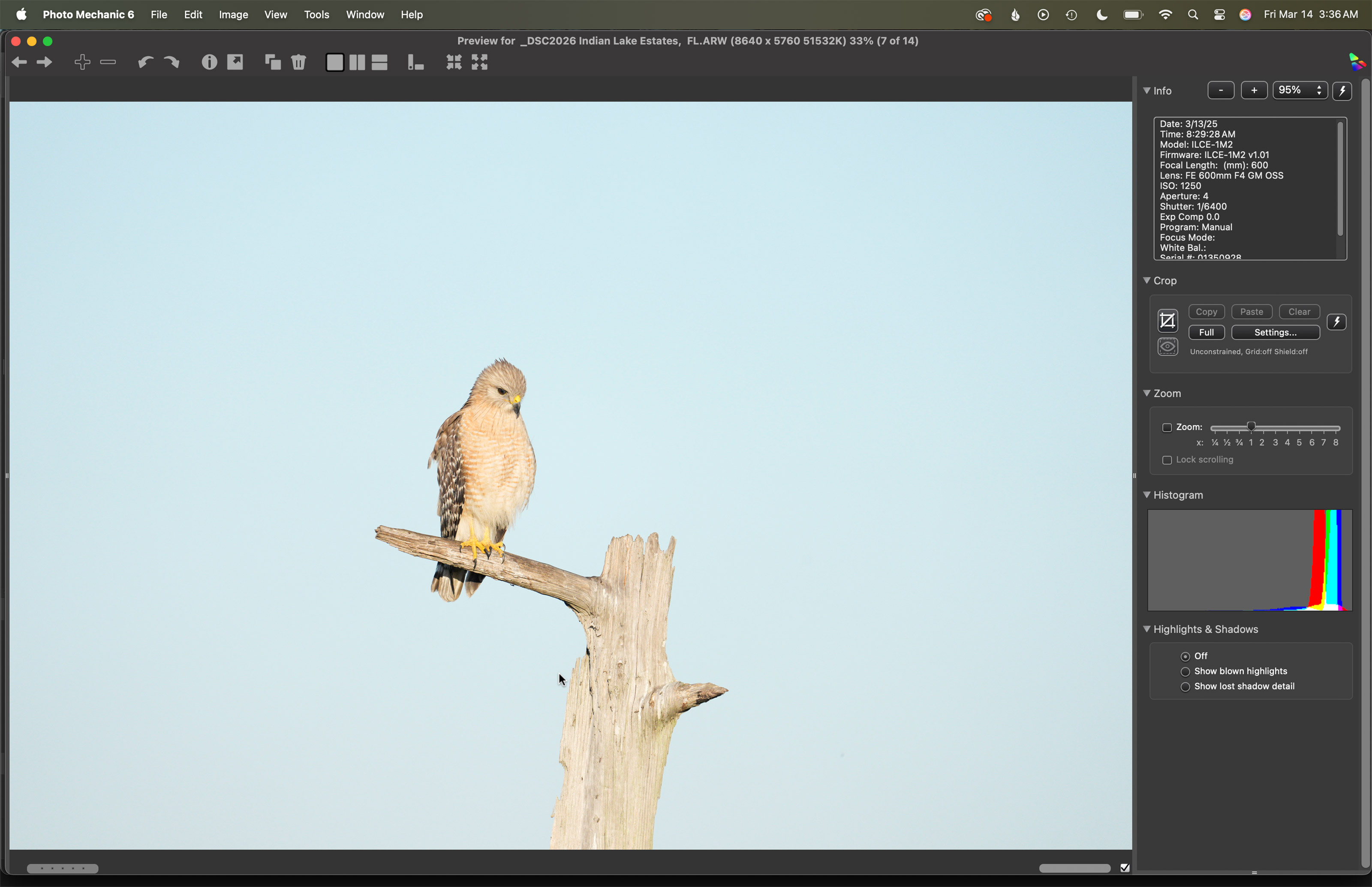Click the bottom-right horizontal scrollbar pill
The height and width of the screenshot is (887, 1372).
[1075, 868]
